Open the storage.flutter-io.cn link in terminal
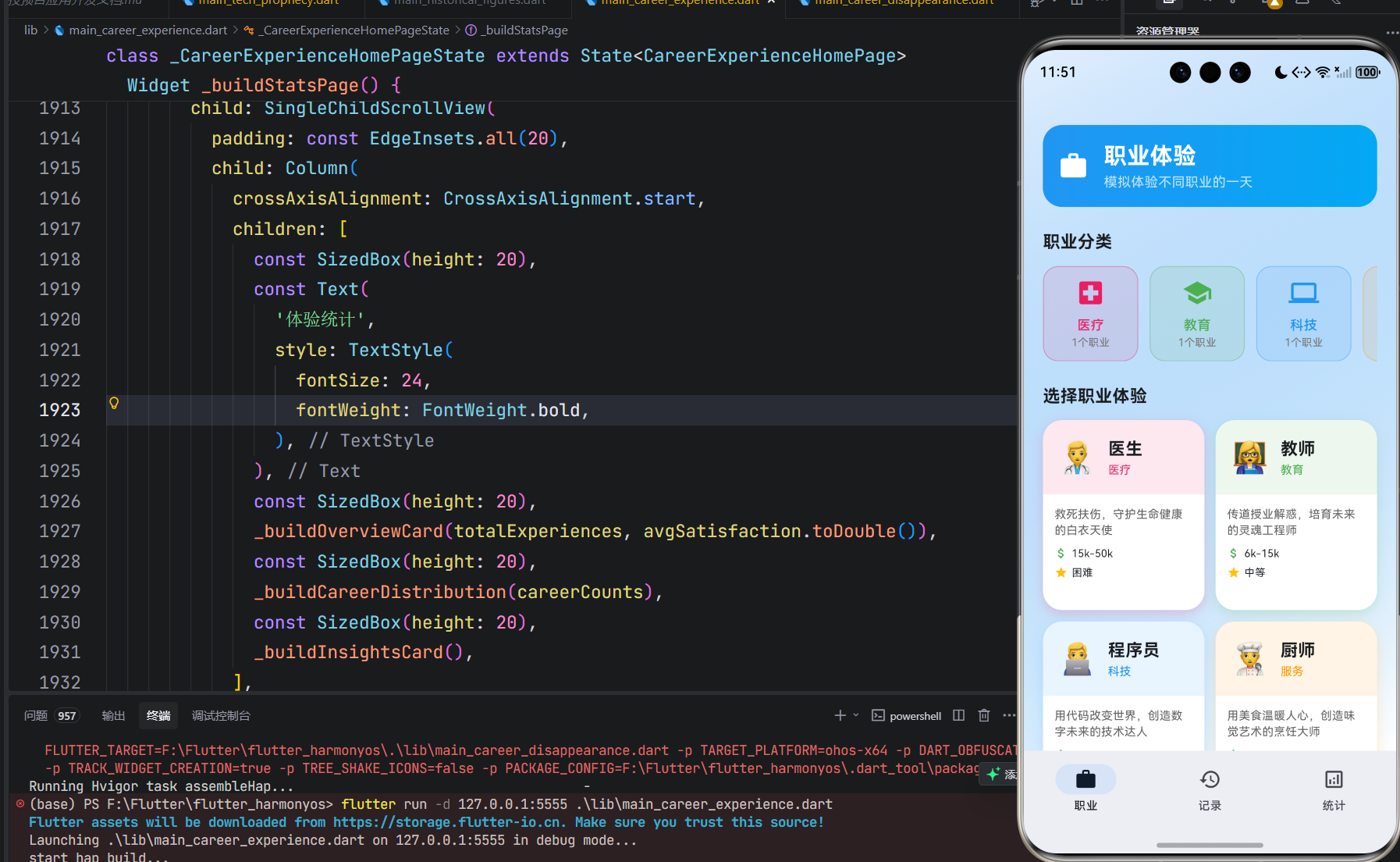 447,822
